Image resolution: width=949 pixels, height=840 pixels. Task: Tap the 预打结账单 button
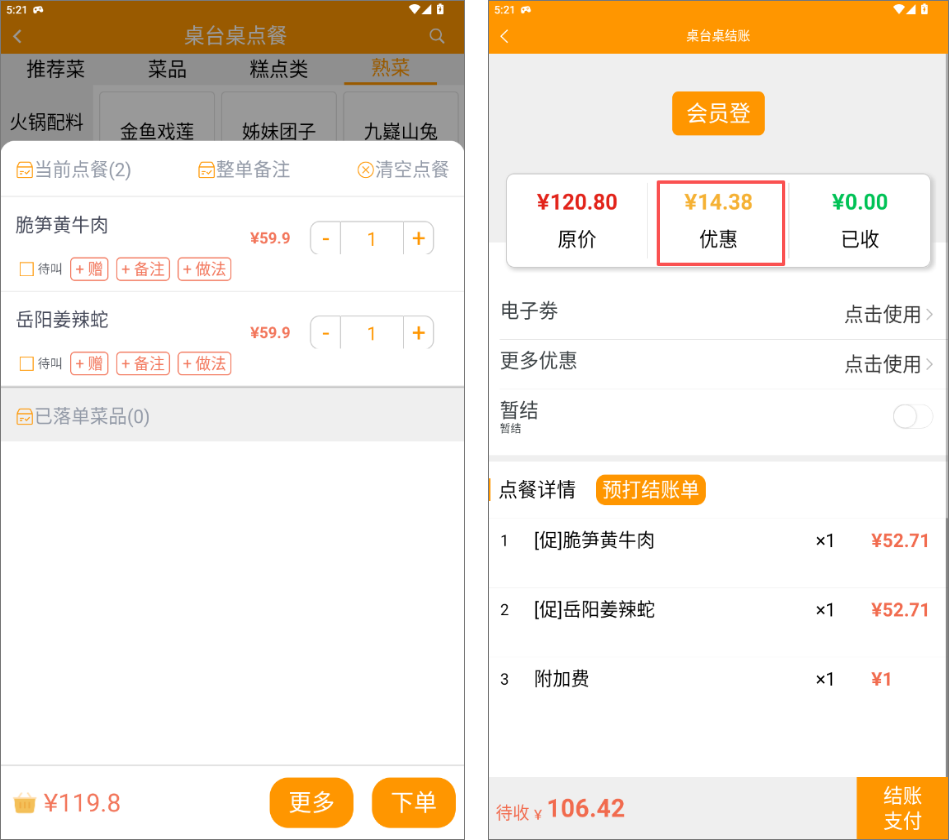pos(651,490)
